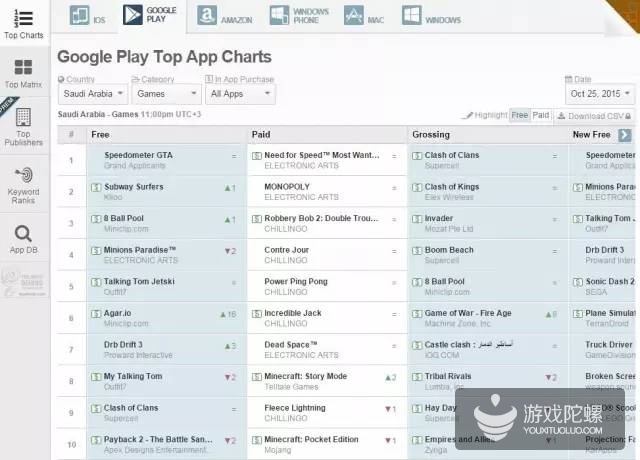Open Clash of Kings app link
Viewport: 640px width, 460px height.
pos(452,187)
